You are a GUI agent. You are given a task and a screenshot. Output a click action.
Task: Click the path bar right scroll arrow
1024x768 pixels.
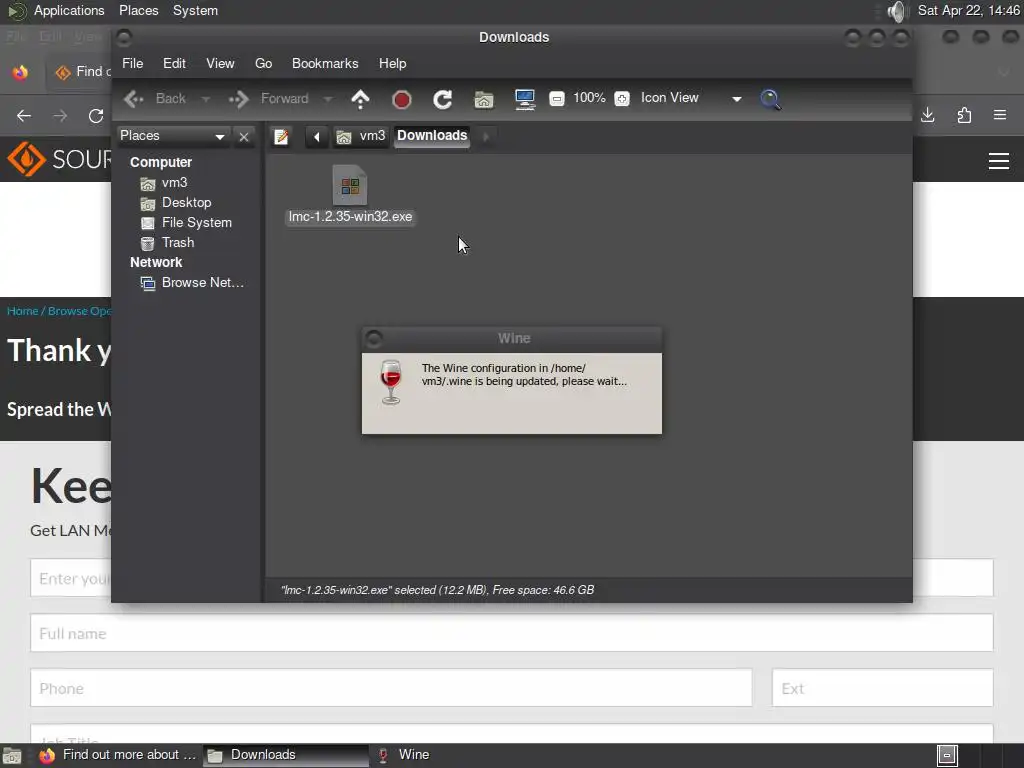pos(485,136)
